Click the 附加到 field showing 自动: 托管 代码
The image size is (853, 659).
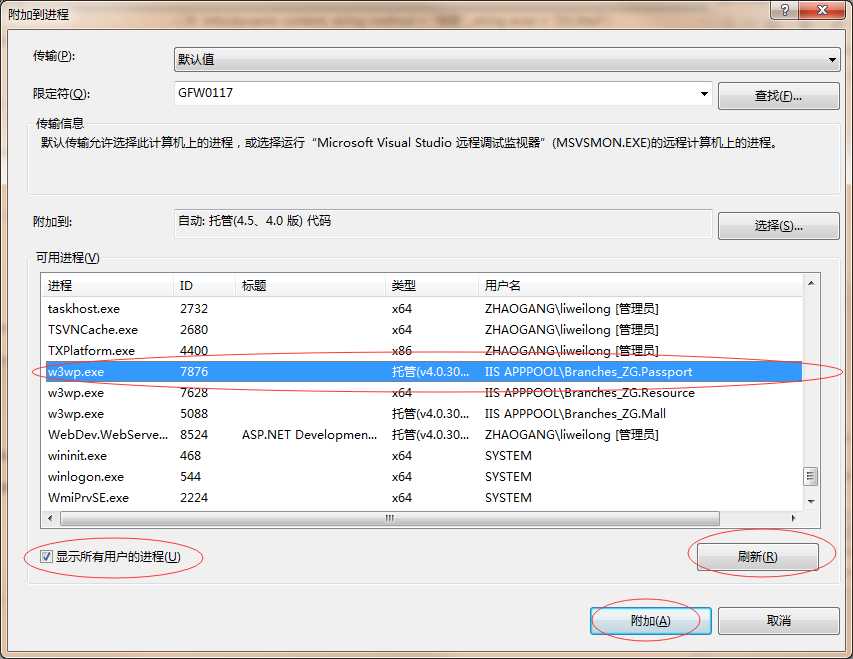tap(443, 223)
